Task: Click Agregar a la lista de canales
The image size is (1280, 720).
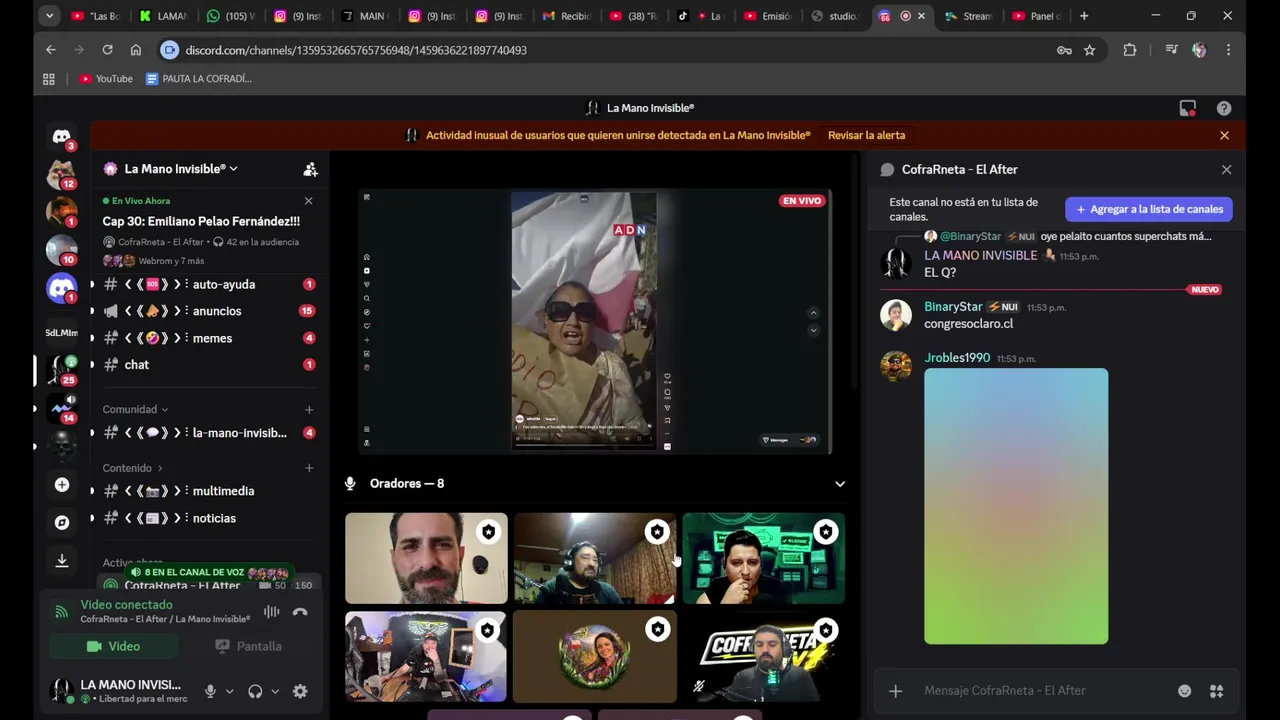Action: tap(1148, 209)
